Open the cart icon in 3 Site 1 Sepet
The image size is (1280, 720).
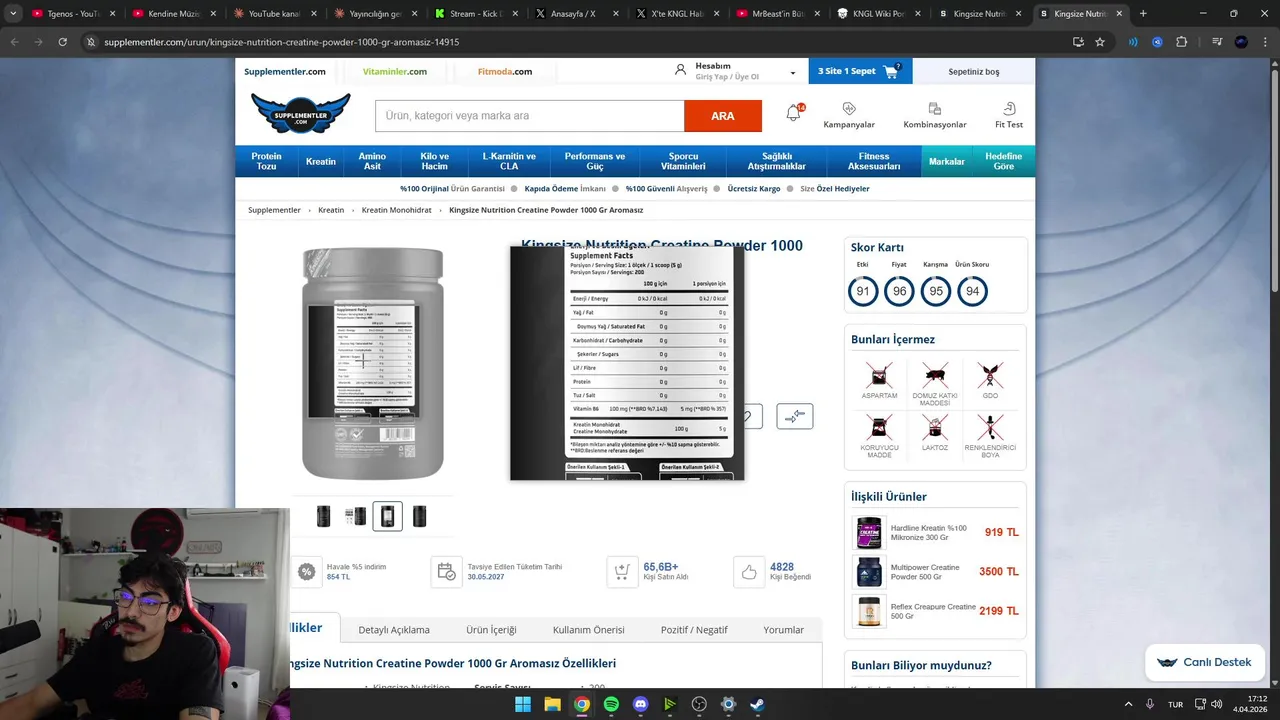(890, 71)
